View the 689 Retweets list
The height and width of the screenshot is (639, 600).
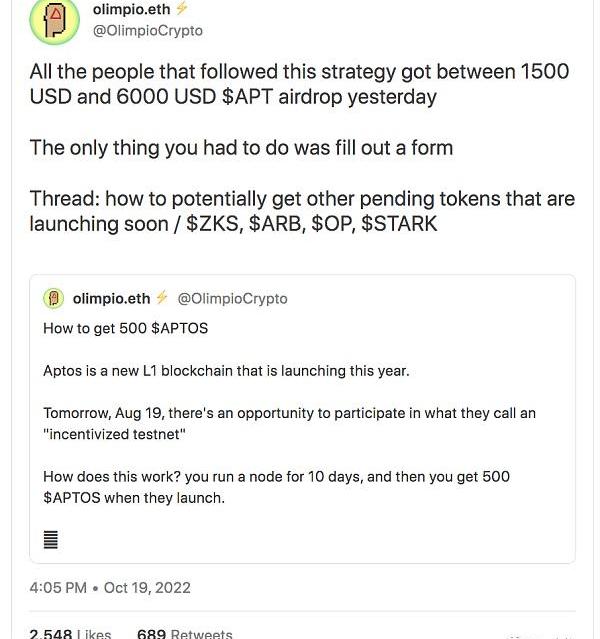[185, 633]
